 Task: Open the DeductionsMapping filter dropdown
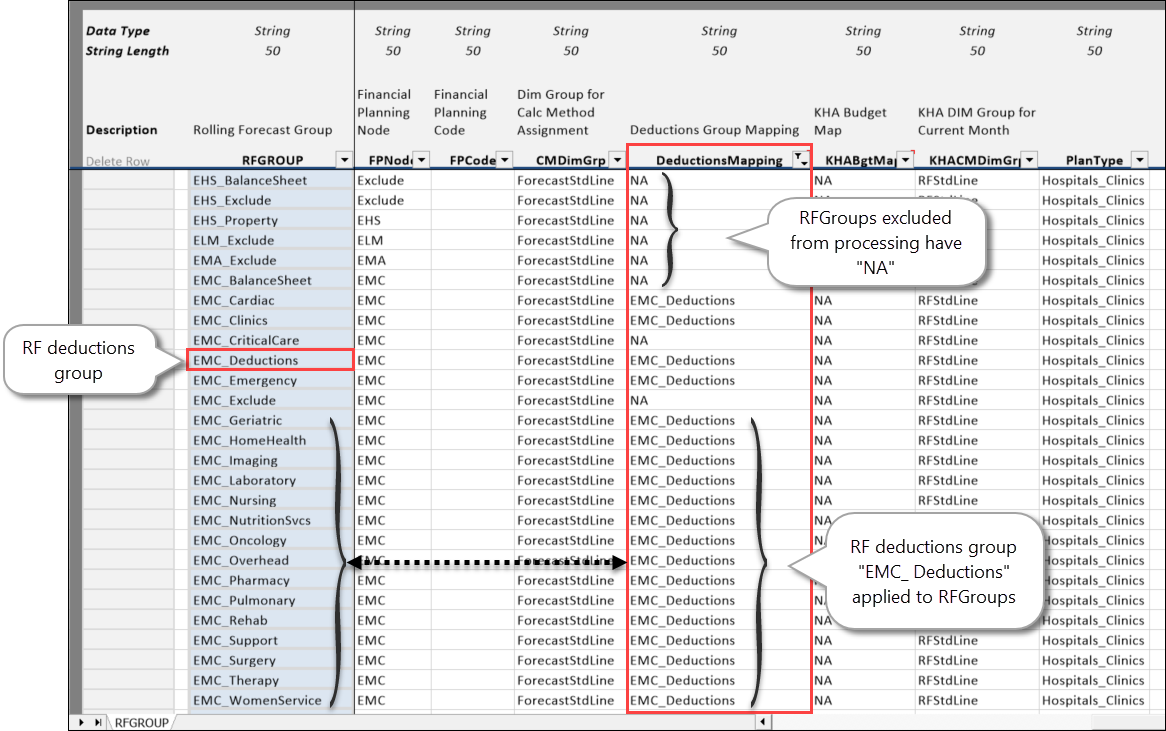click(801, 159)
